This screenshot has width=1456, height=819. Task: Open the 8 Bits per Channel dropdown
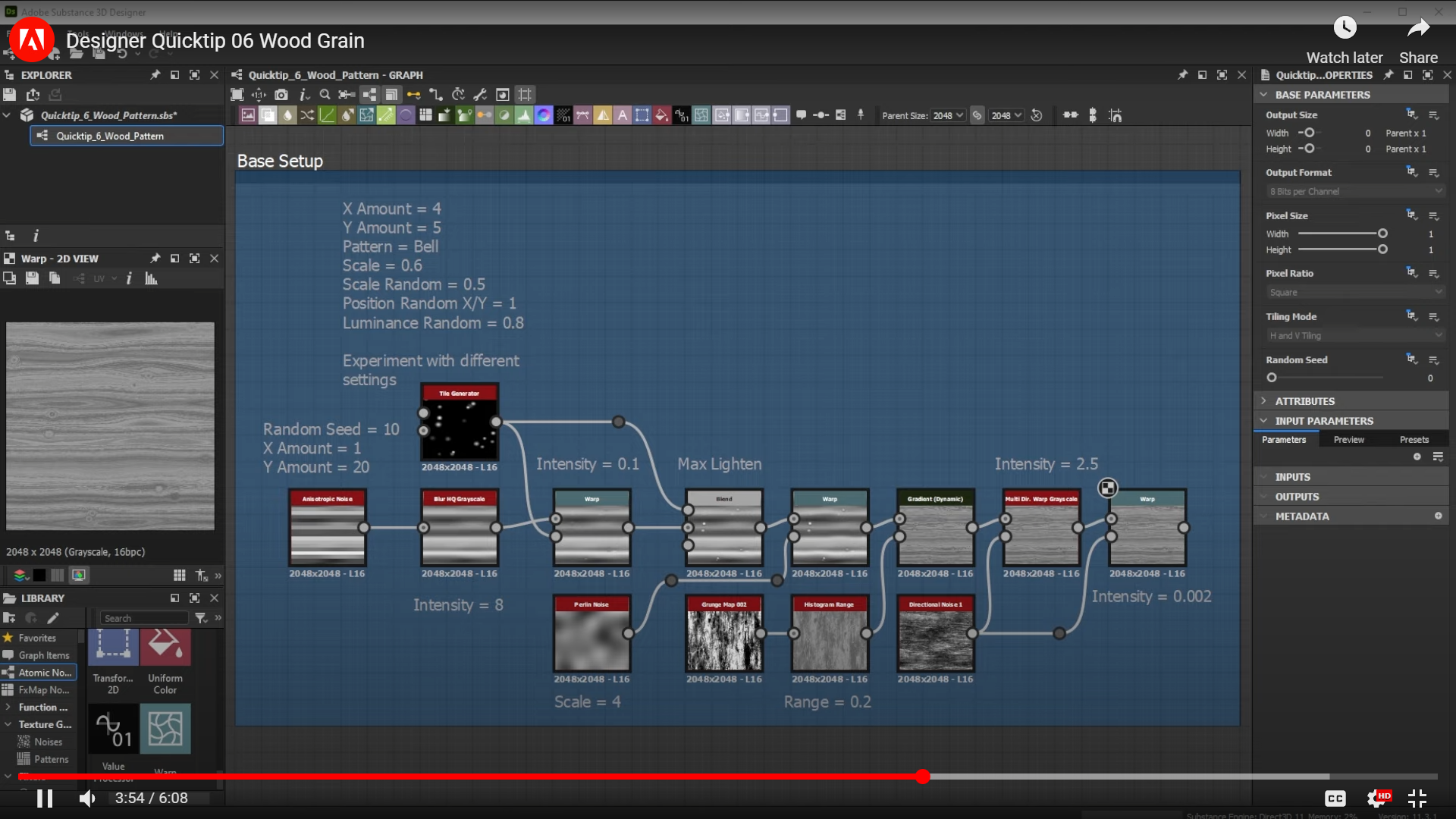tap(1355, 192)
